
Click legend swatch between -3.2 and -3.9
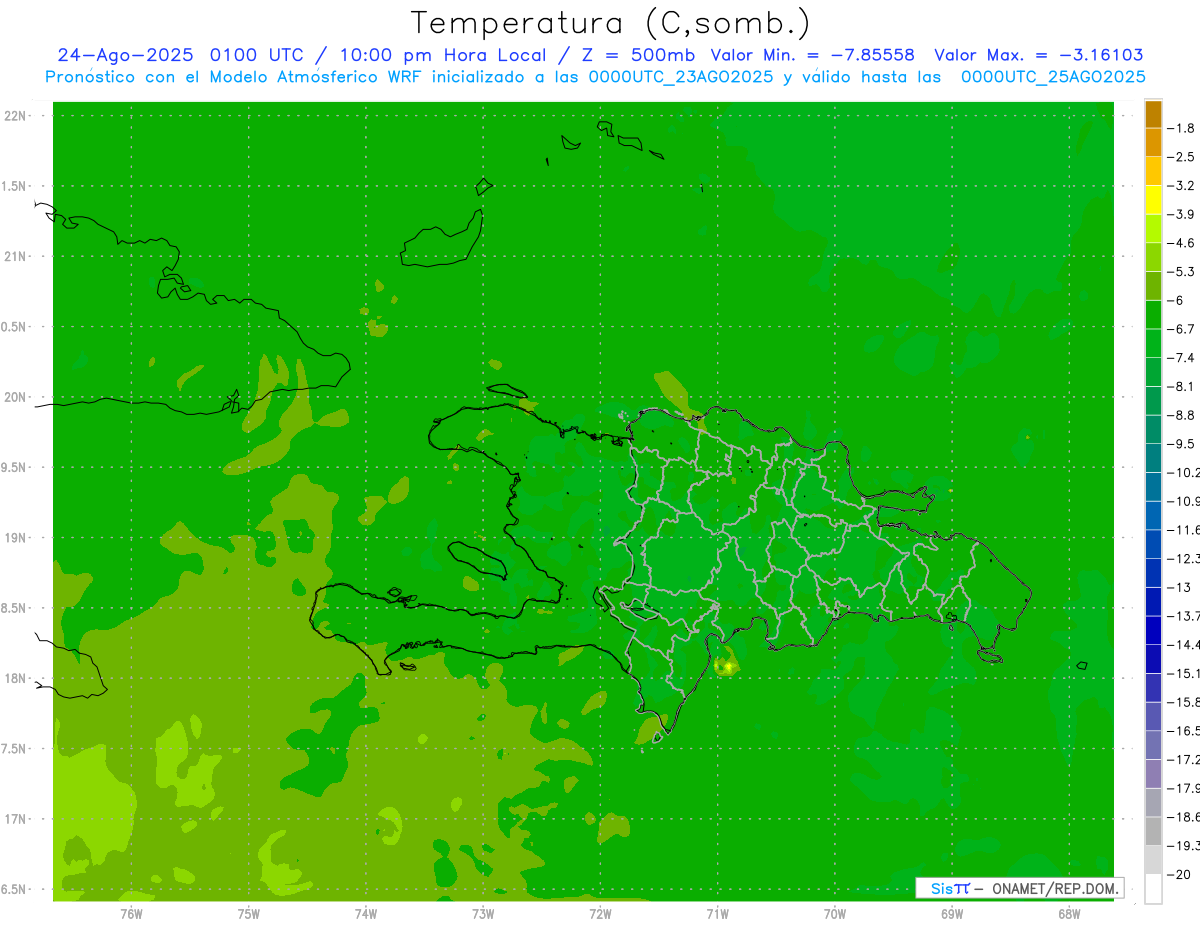click(1153, 199)
